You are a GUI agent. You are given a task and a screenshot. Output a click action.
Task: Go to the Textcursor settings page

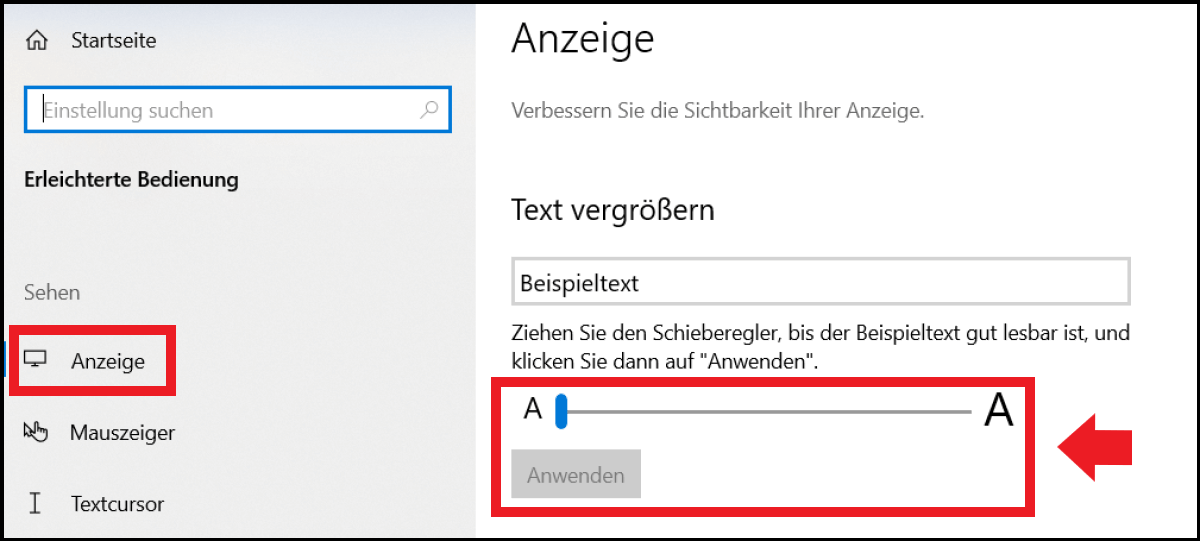pyautogui.click(x=117, y=504)
